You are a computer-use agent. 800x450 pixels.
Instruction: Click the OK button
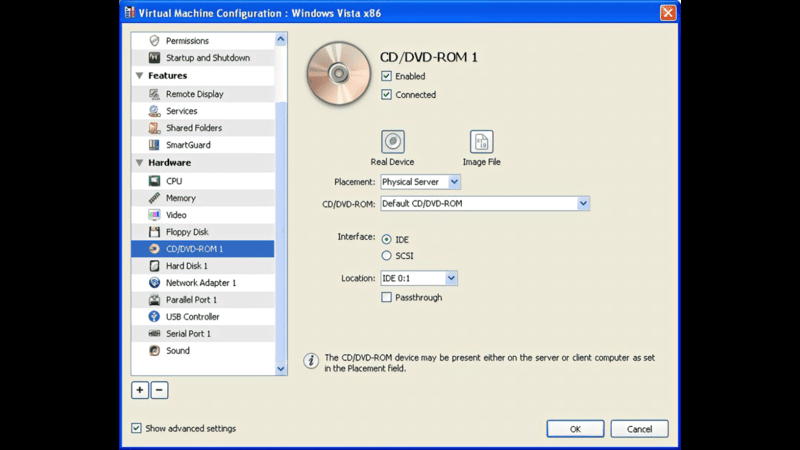575,429
